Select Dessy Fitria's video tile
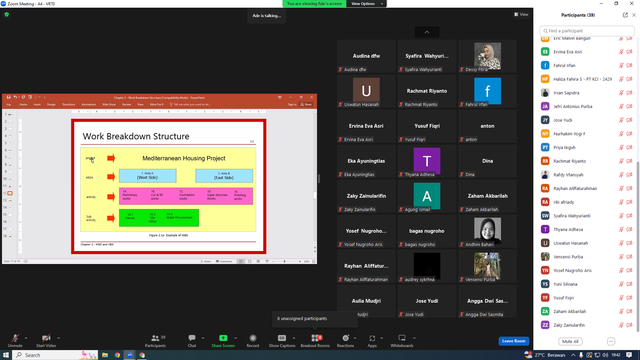 487,56
